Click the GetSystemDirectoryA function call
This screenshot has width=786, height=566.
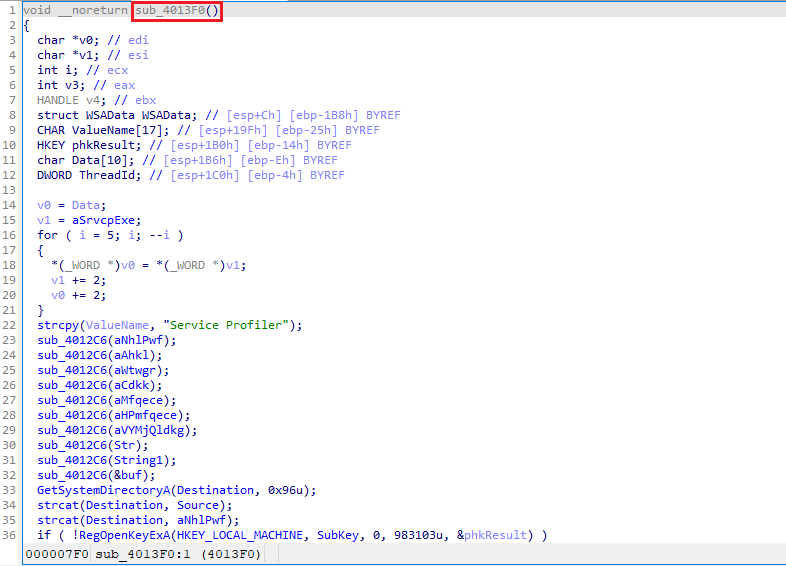103,490
